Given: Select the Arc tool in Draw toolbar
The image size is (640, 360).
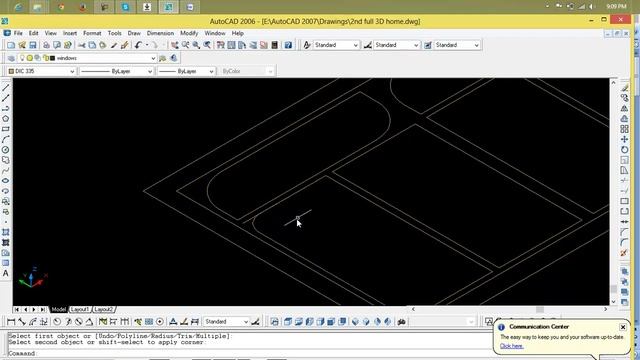Looking at the screenshot, I should coord(6,140).
